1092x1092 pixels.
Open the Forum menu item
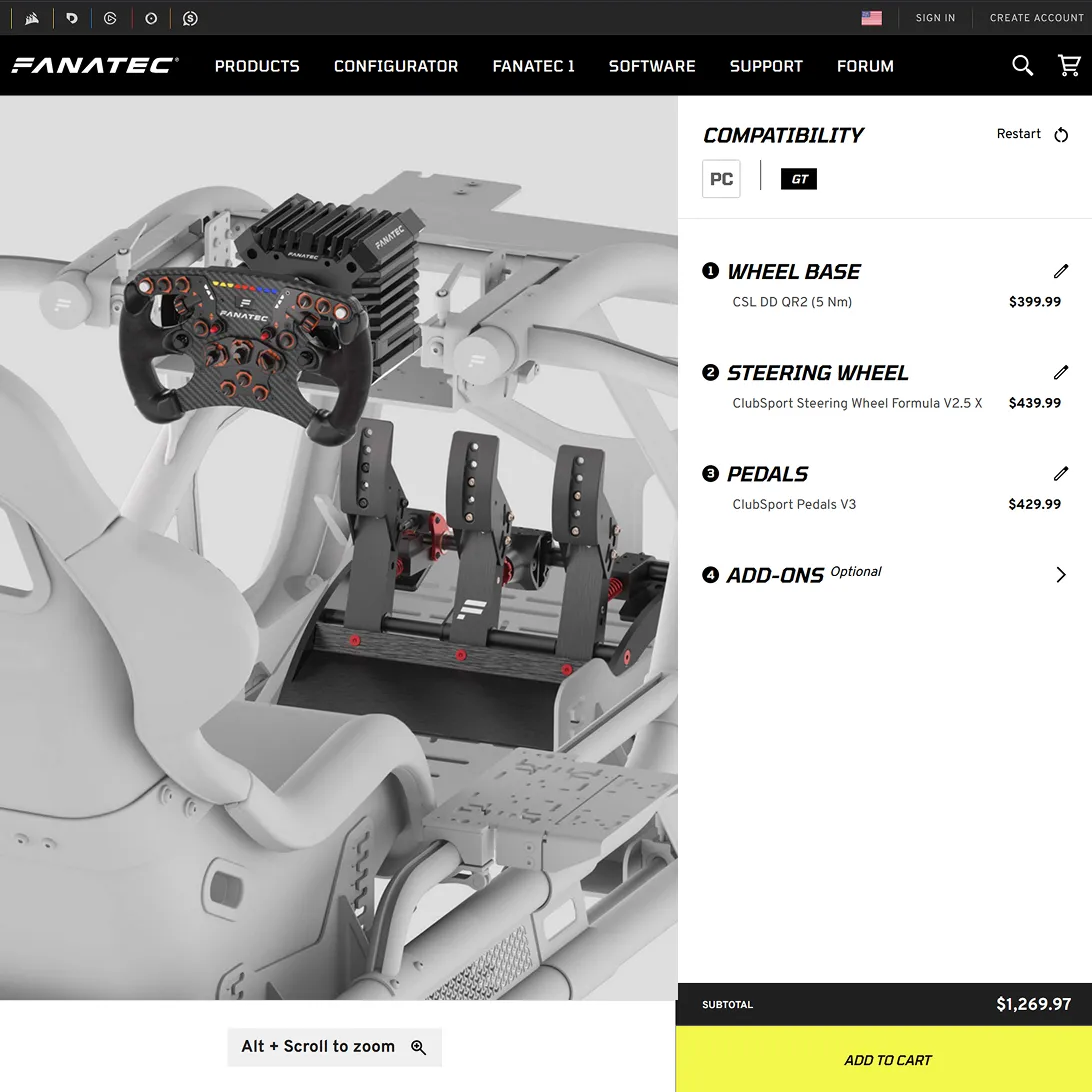[x=865, y=66]
